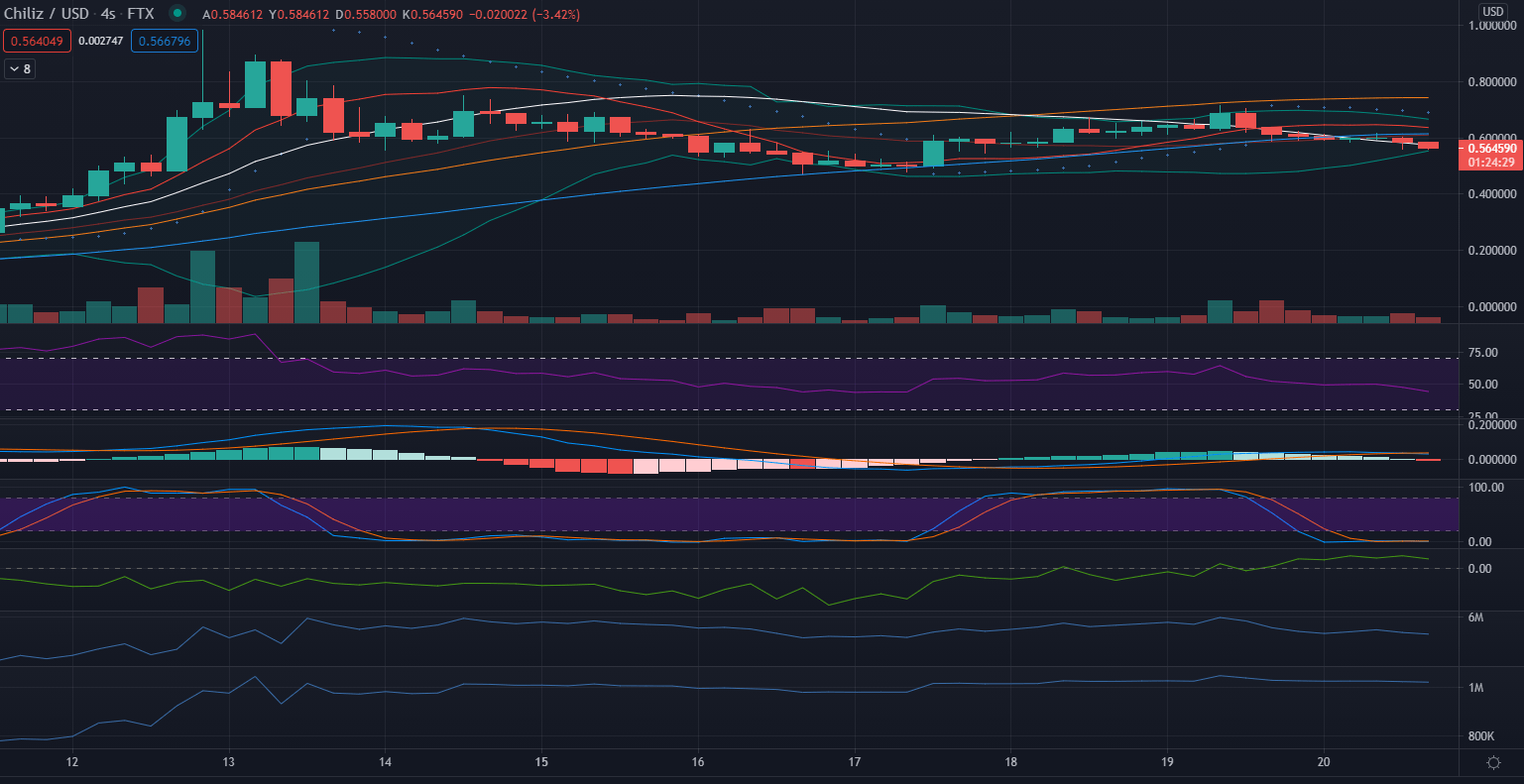1524x784 pixels.
Task: Click date 16 on time axis
Action: tap(697, 762)
